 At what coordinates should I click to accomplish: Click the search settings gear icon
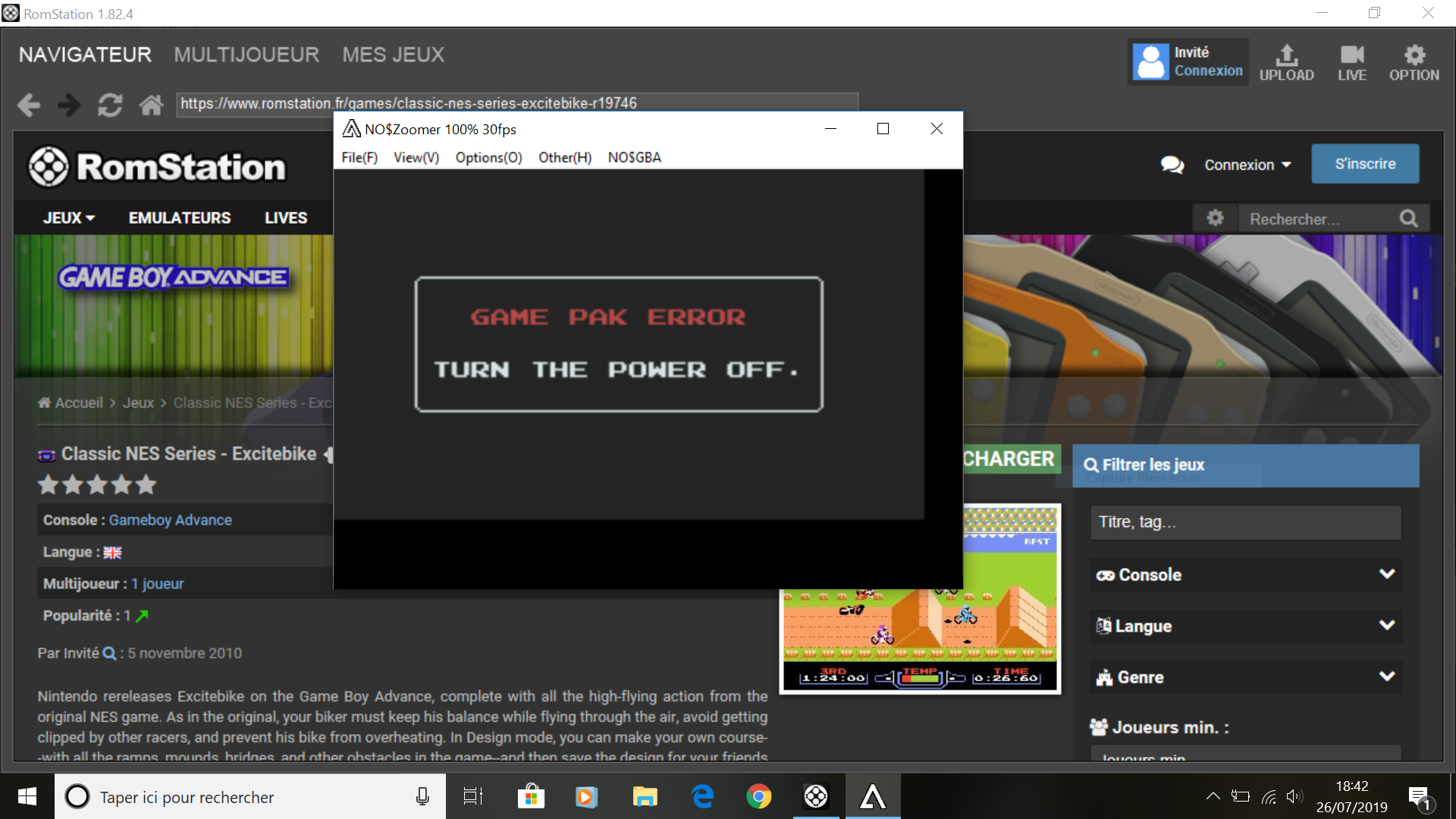1215,218
